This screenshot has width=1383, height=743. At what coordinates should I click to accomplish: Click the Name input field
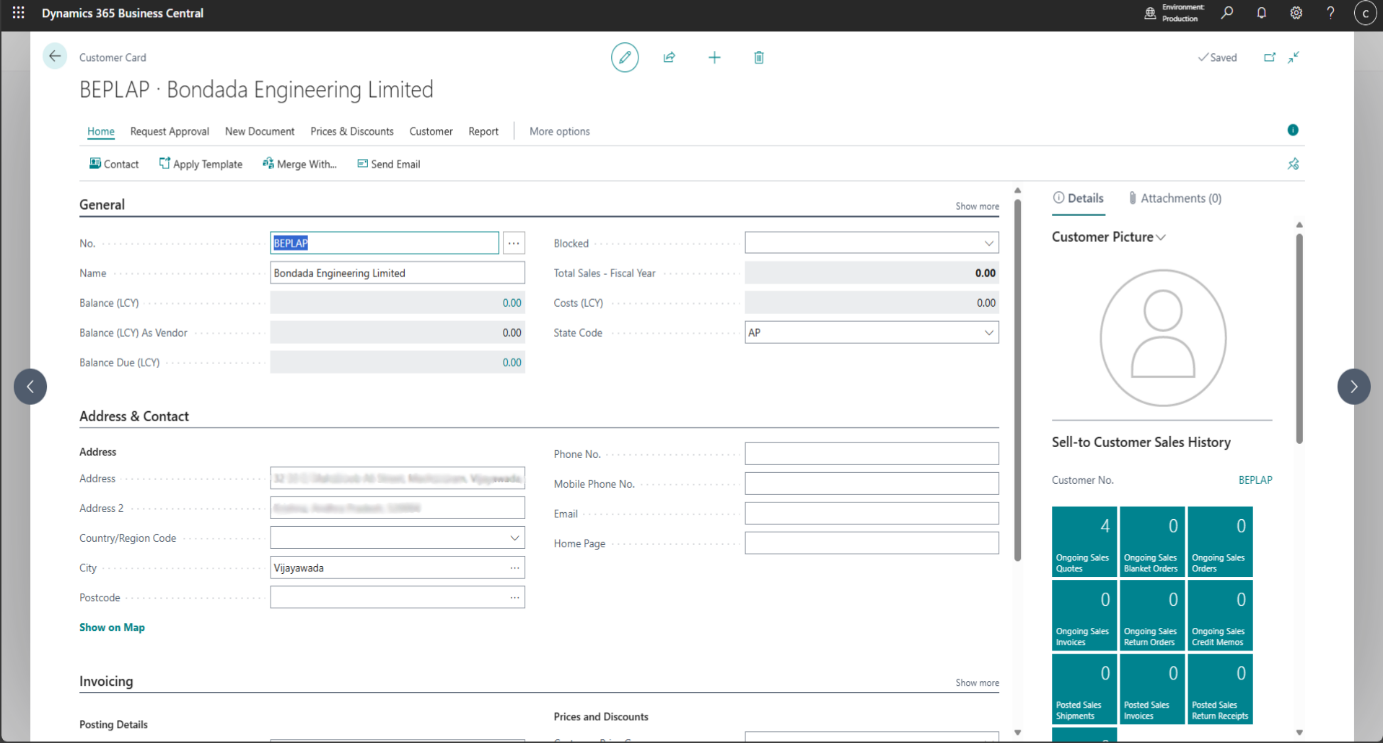[397, 273]
